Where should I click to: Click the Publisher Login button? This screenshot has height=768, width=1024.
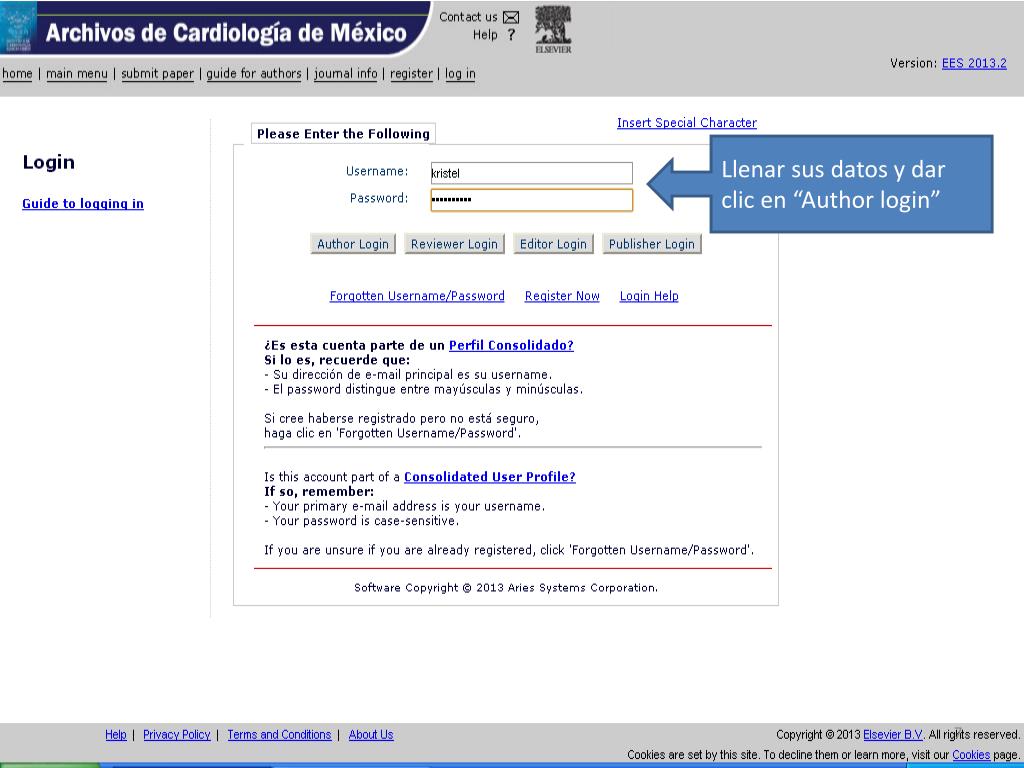click(652, 244)
